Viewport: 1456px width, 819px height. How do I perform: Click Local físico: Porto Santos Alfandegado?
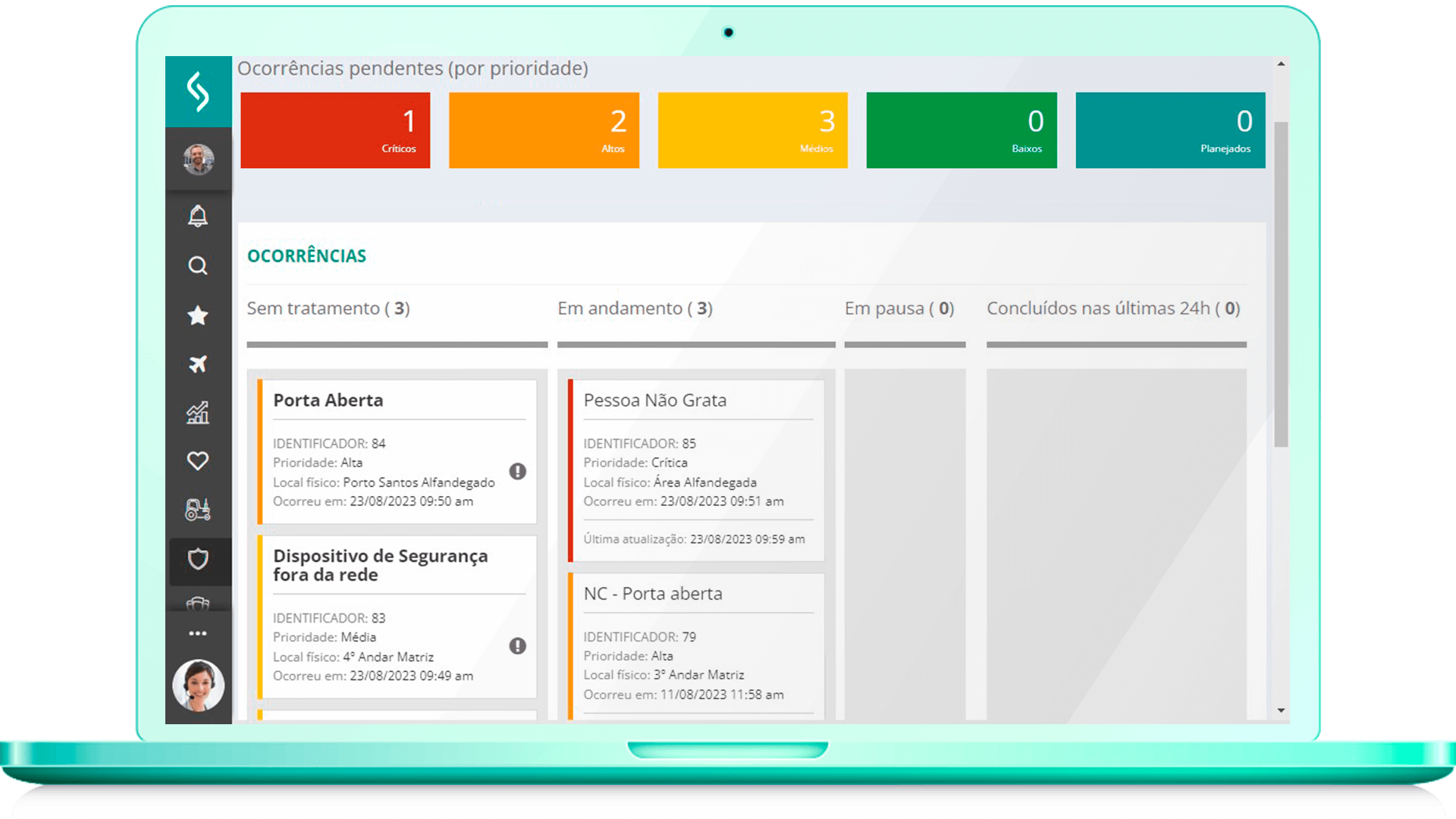(x=384, y=482)
